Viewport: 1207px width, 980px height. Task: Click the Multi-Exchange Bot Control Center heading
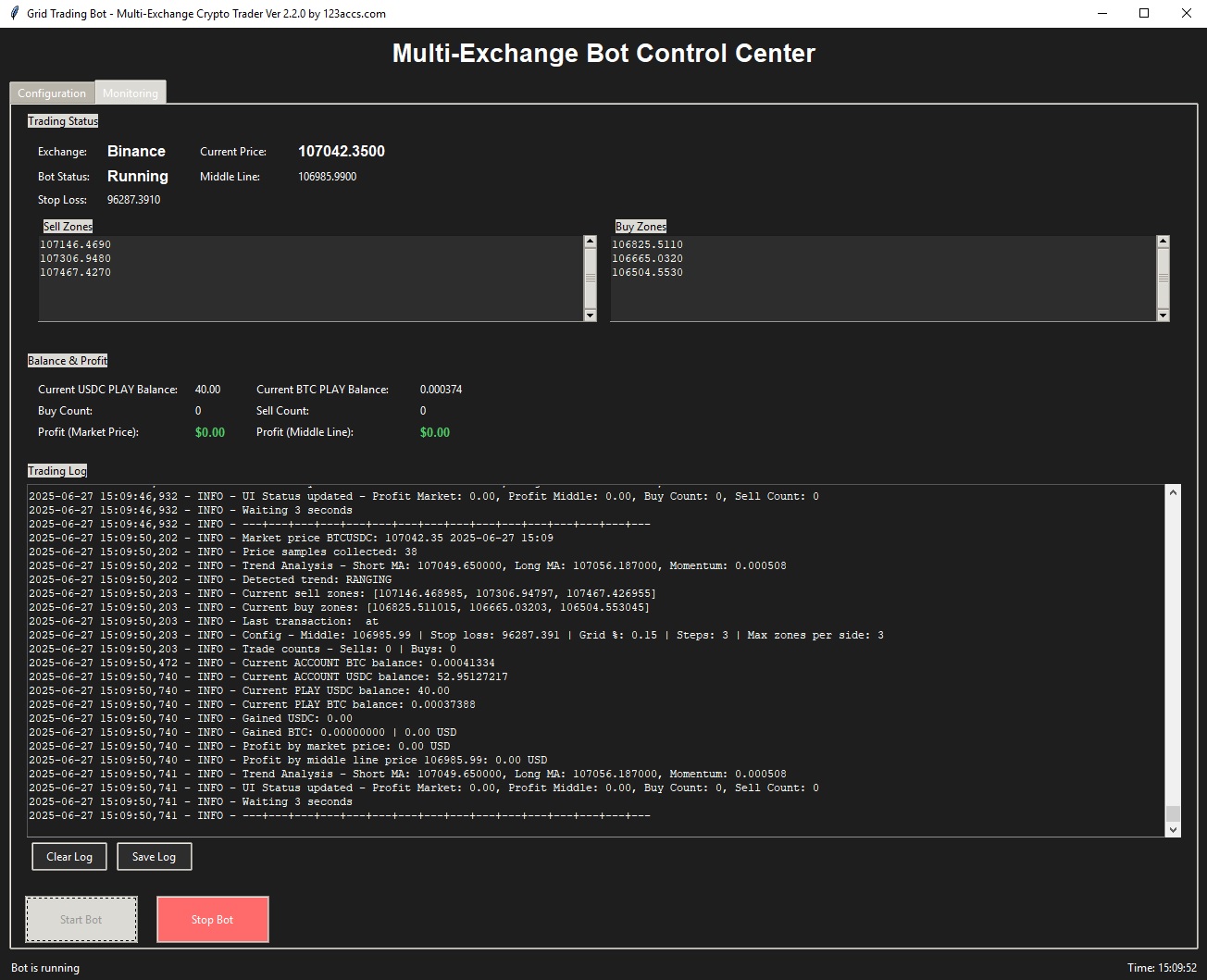(603, 53)
